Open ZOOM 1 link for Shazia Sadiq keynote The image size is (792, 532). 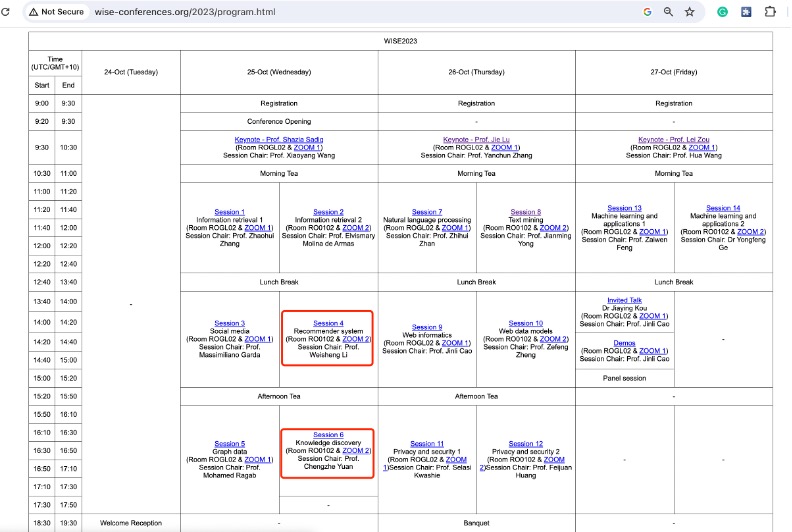pos(307,148)
